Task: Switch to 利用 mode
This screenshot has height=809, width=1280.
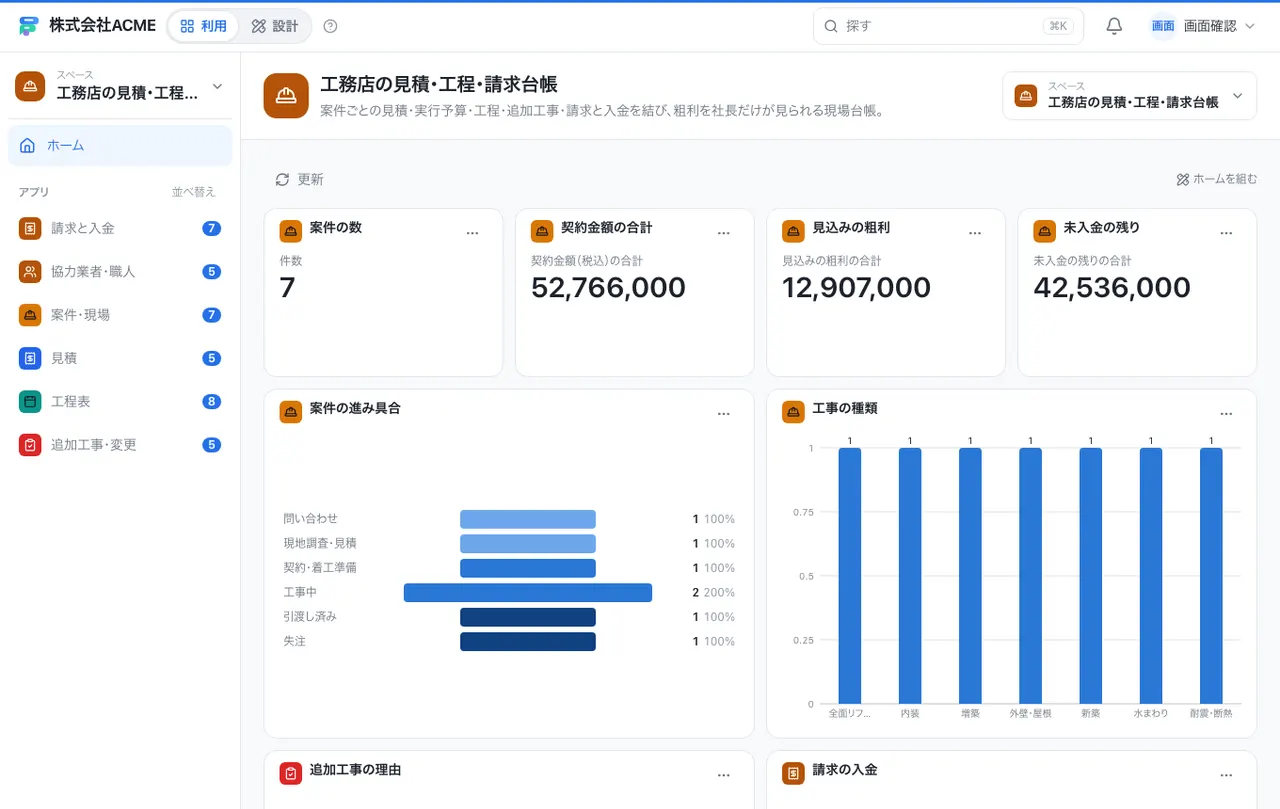Action: click(204, 27)
